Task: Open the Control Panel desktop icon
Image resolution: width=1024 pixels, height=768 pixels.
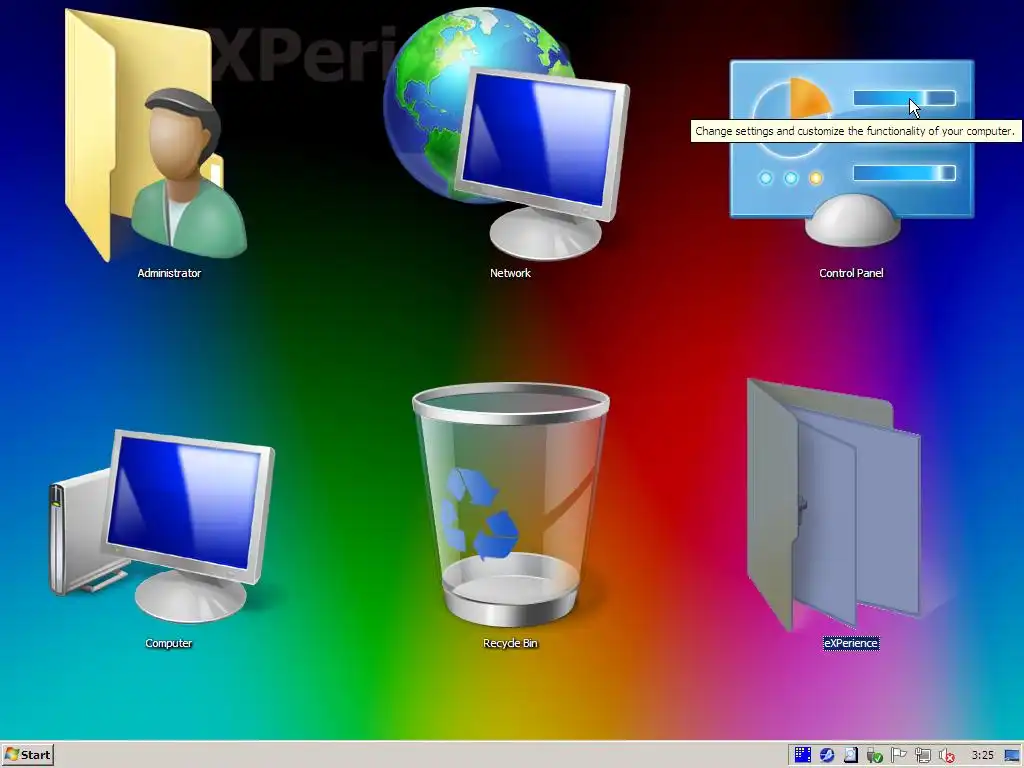Action: point(852,153)
